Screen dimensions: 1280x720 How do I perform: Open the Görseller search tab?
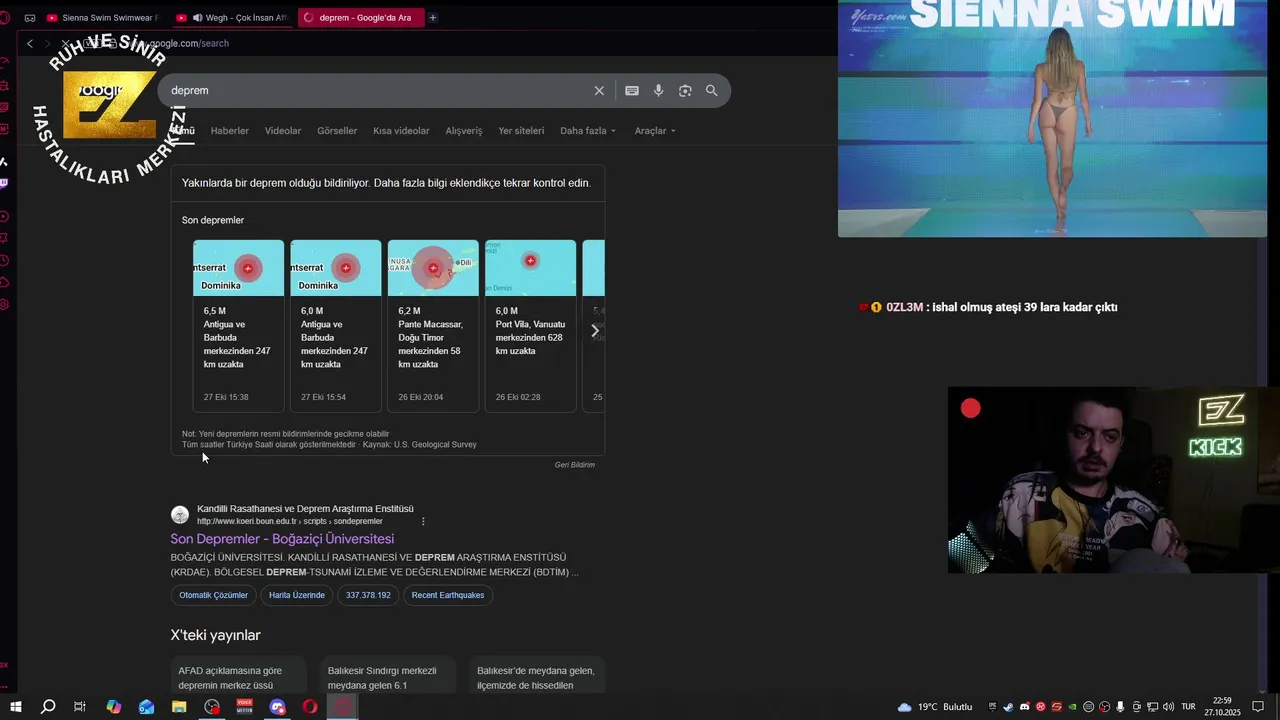pyautogui.click(x=337, y=131)
